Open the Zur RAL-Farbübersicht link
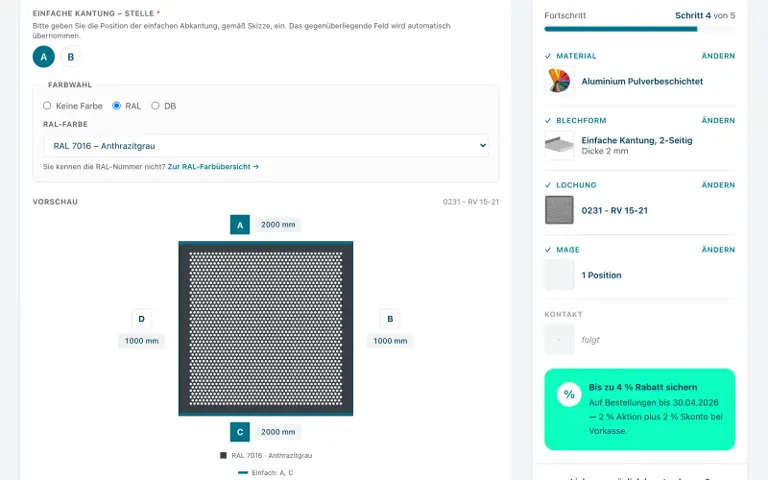The image size is (768, 480). point(213,167)
